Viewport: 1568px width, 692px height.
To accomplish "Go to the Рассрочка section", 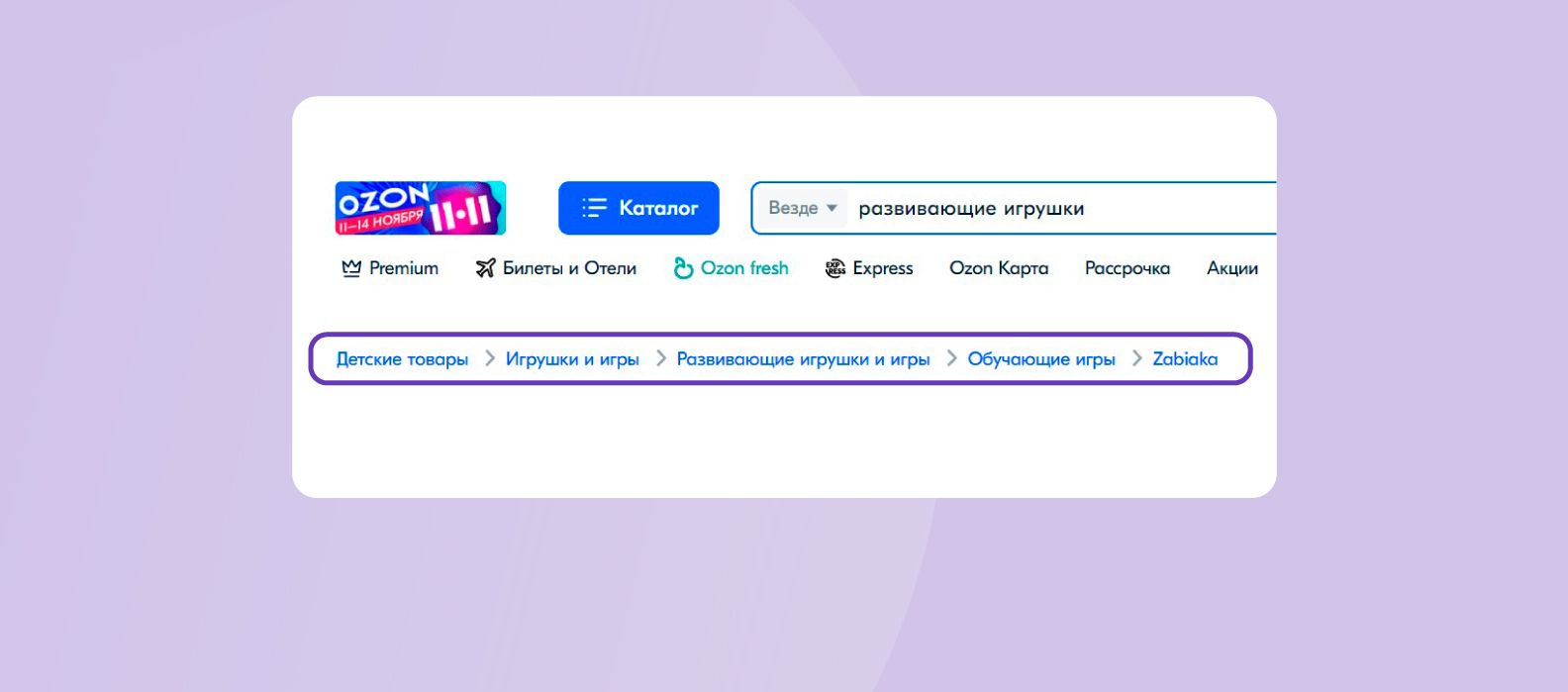I will [x=1127, y=268].
